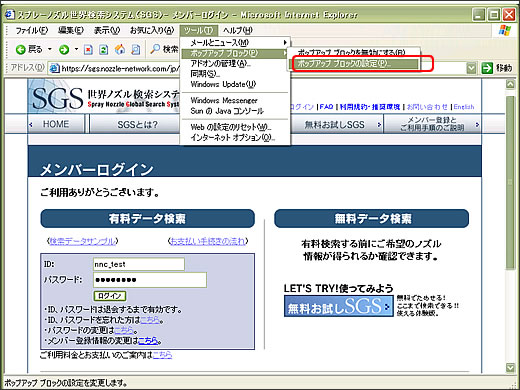Screen dimensions: 520x390
Task: Click the HOME navigation tab
Action: [x=56, y=124]
